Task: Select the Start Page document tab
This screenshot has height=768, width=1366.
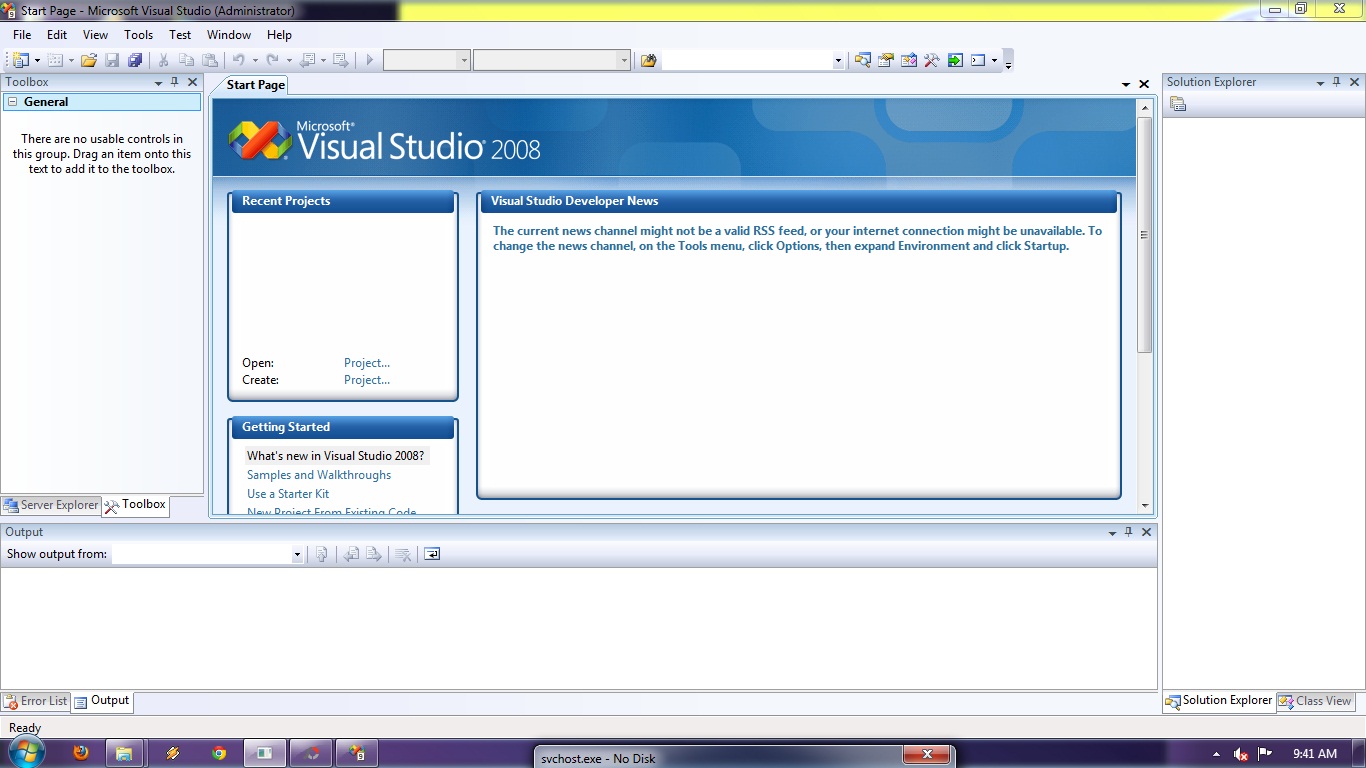Action: pos(255,85)
